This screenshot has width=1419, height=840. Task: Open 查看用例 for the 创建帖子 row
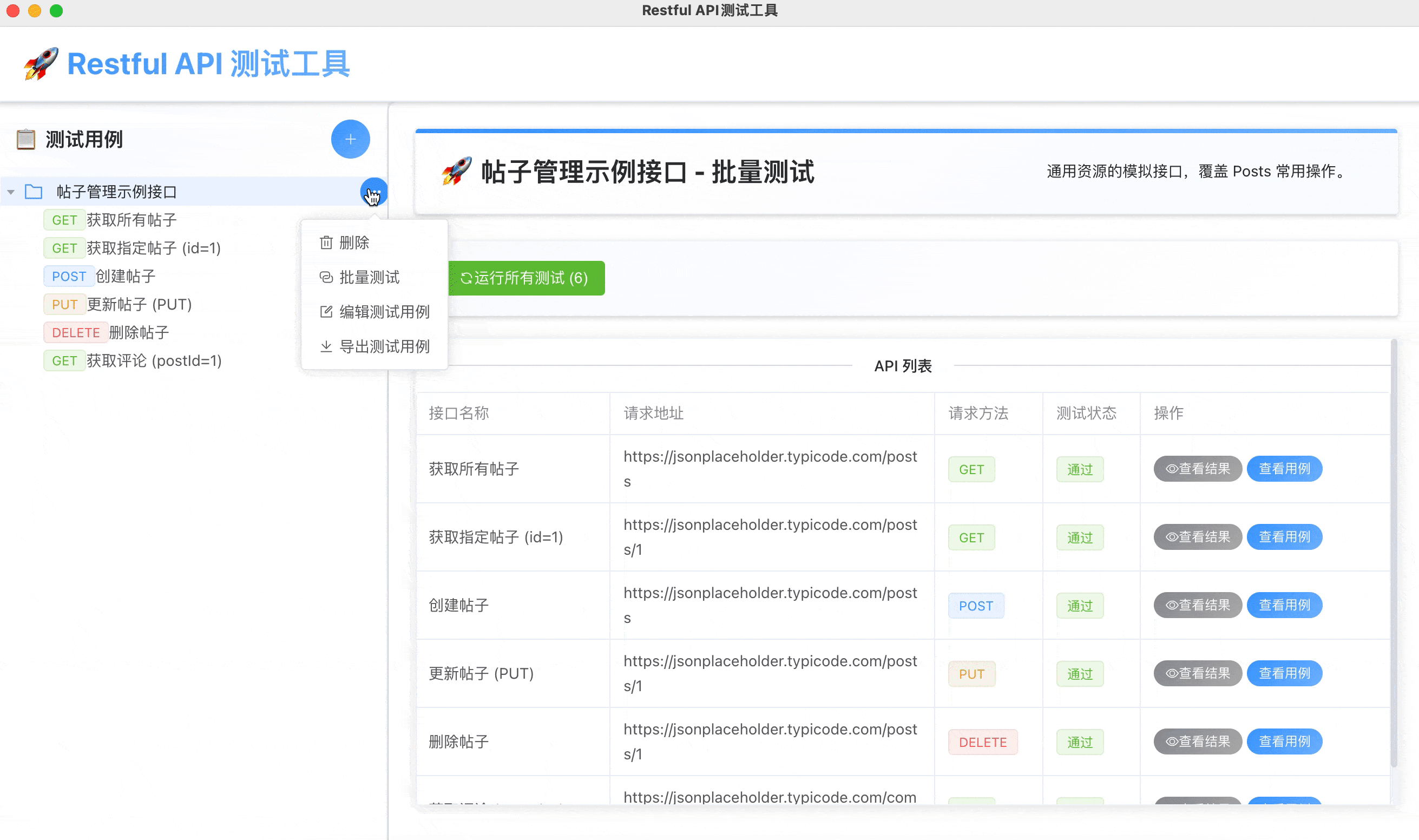1284,605
